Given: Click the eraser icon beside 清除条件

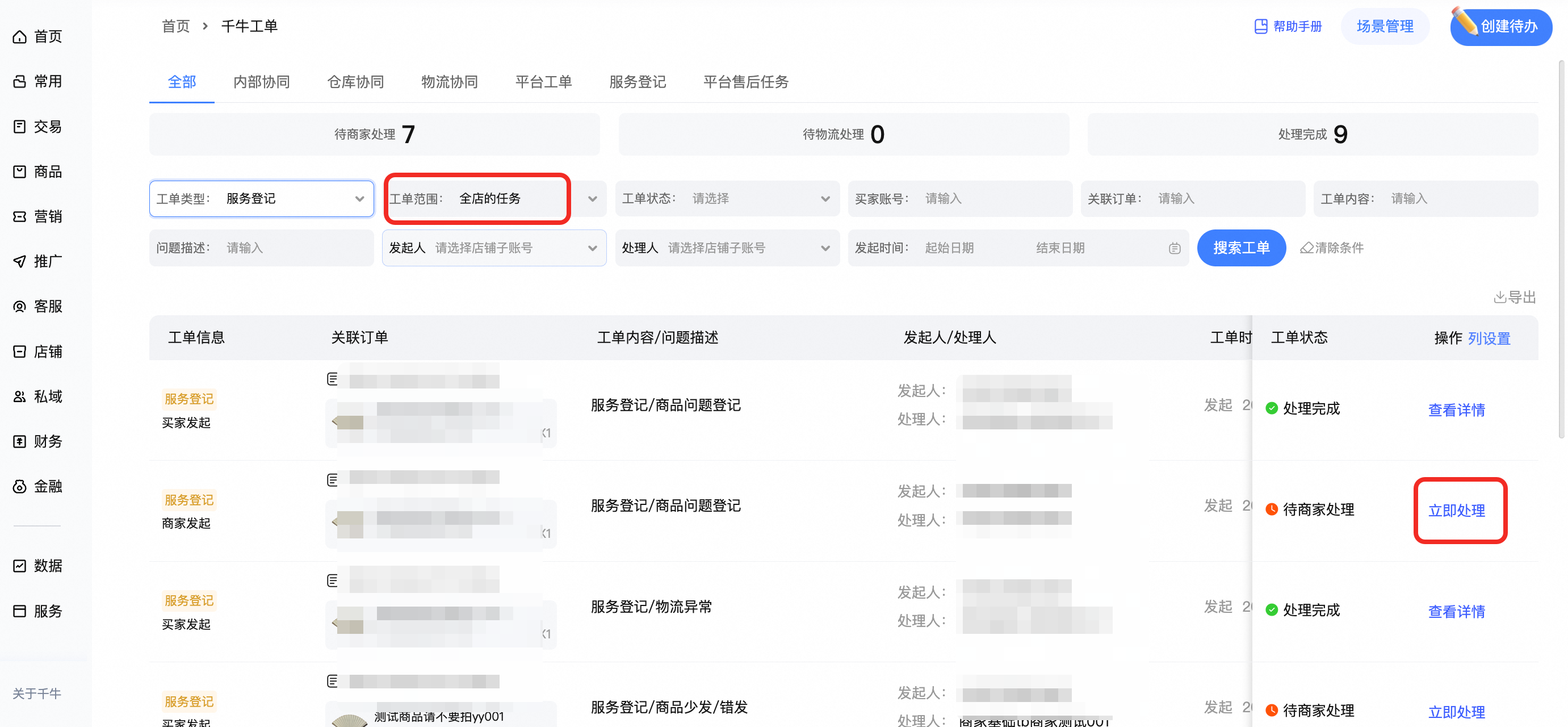Looking at the screenshot, I should click(1306, 248).
